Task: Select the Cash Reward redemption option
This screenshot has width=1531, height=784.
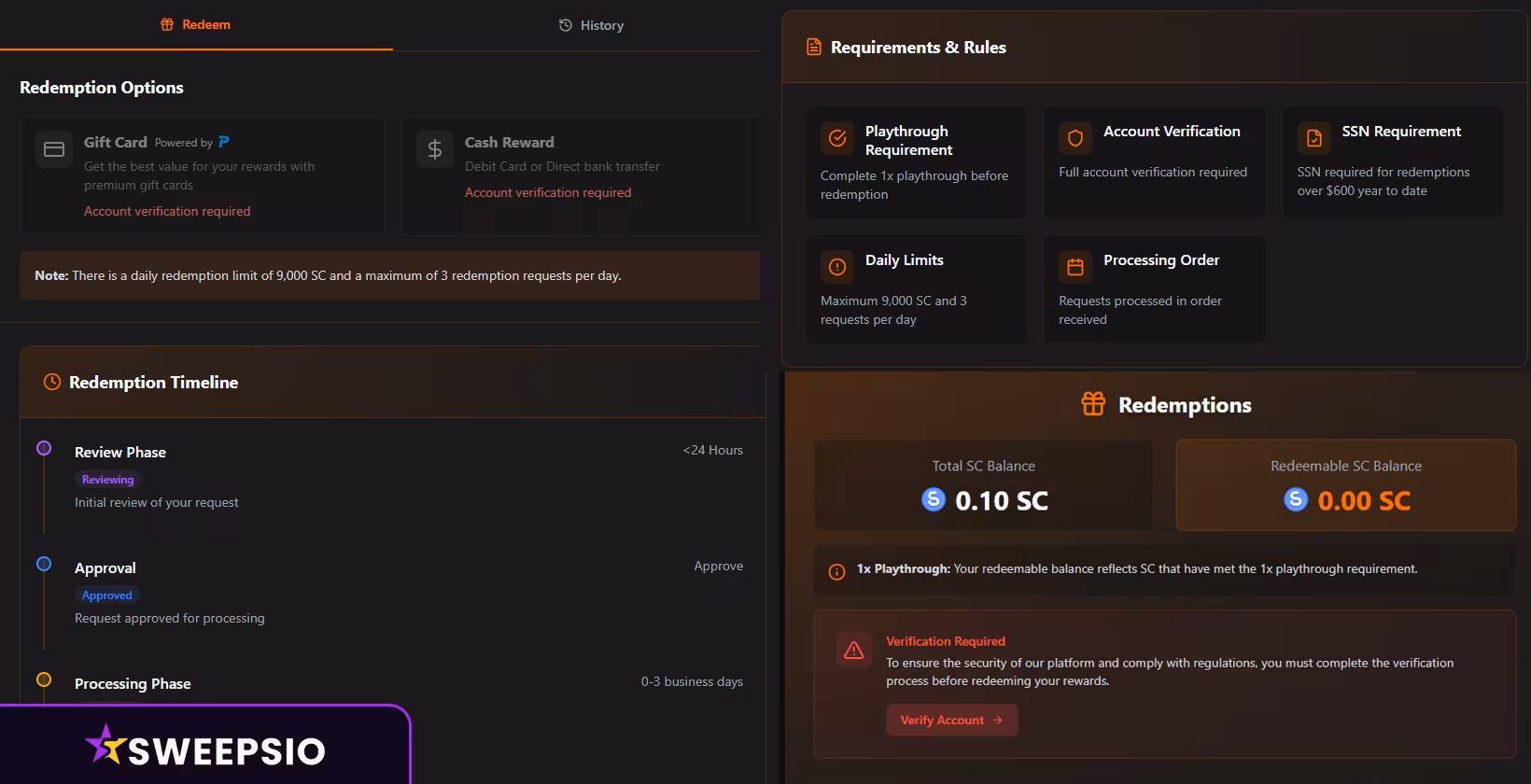Action: click(x=581, y=175)
